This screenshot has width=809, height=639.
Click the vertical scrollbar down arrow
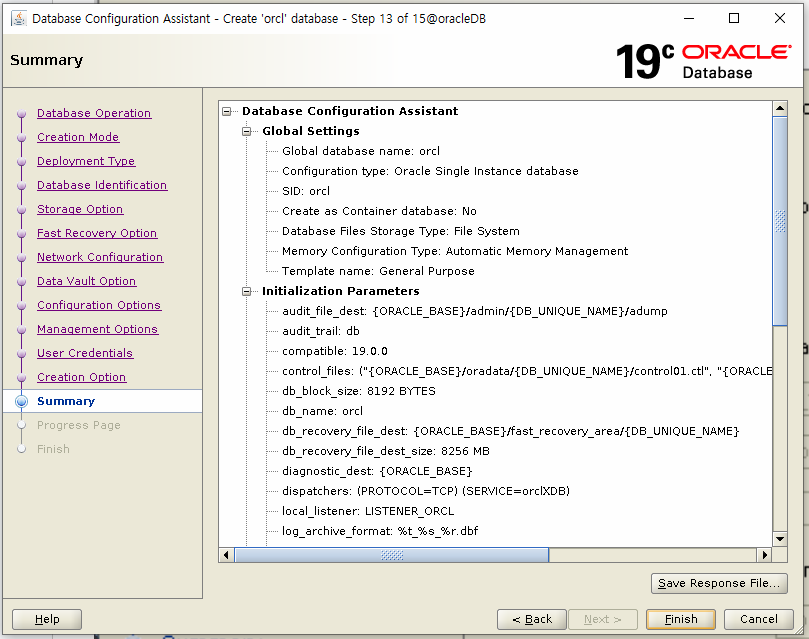780,539
